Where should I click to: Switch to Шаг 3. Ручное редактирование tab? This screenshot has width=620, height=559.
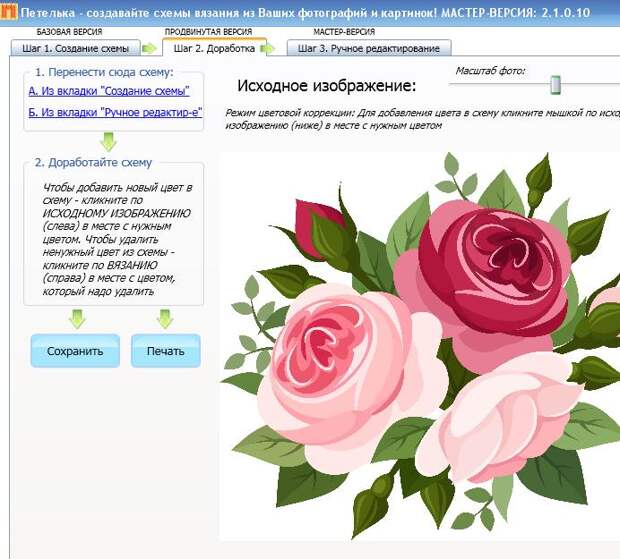[x=369, y=48]
